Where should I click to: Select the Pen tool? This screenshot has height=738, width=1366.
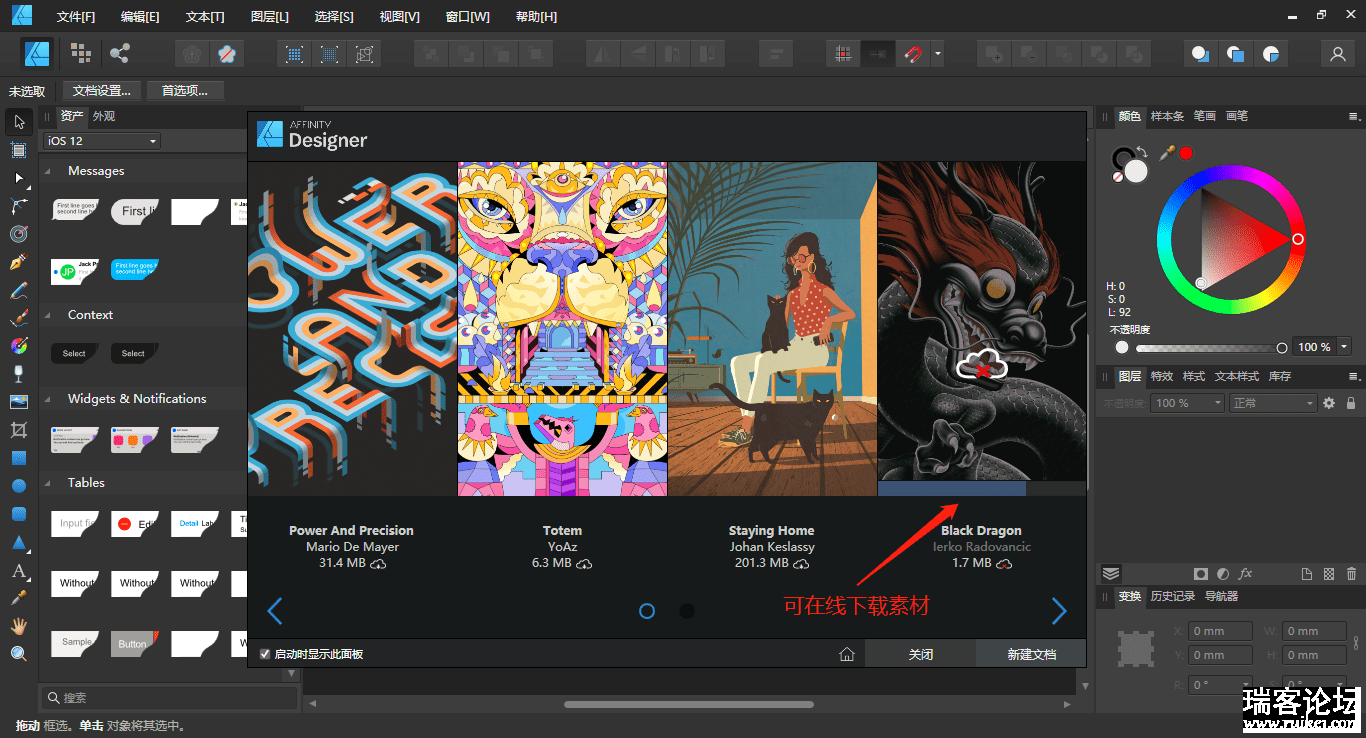pos(19,262)
